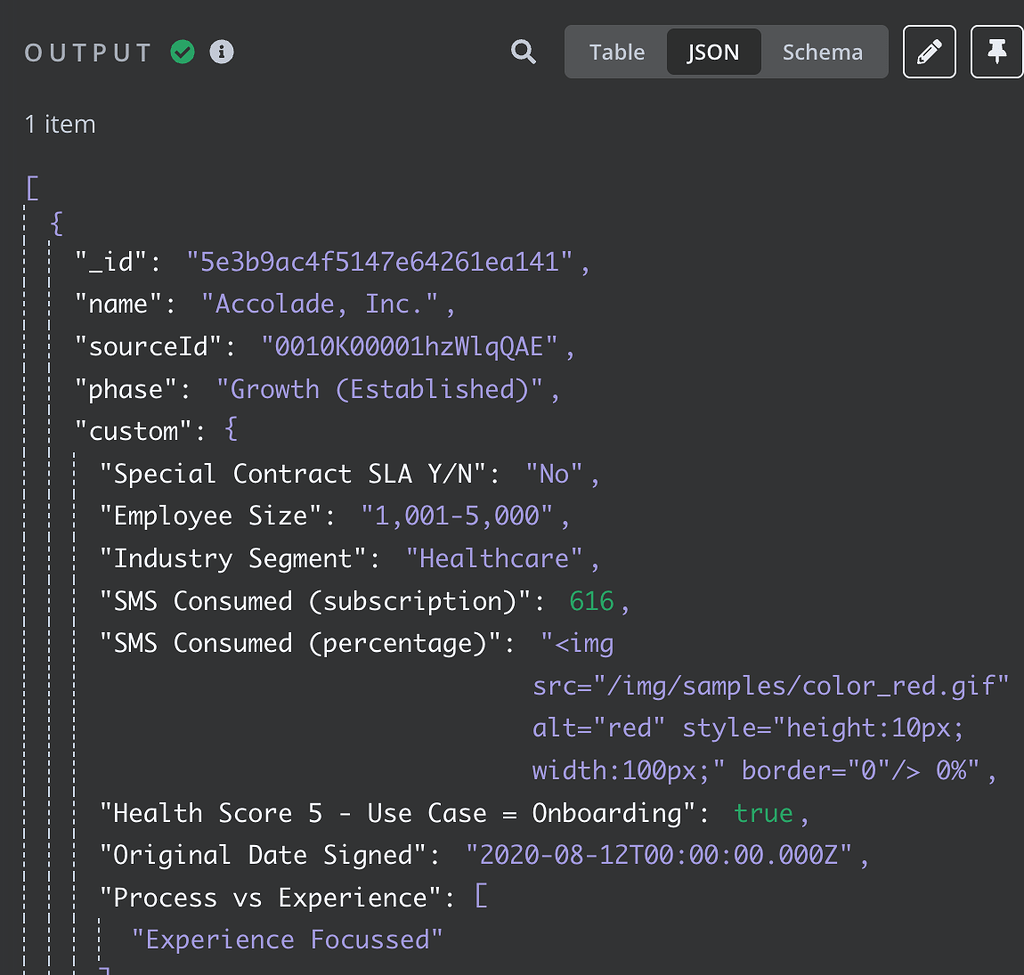
Task: Click the pin data icon
Action: [997, 51]
